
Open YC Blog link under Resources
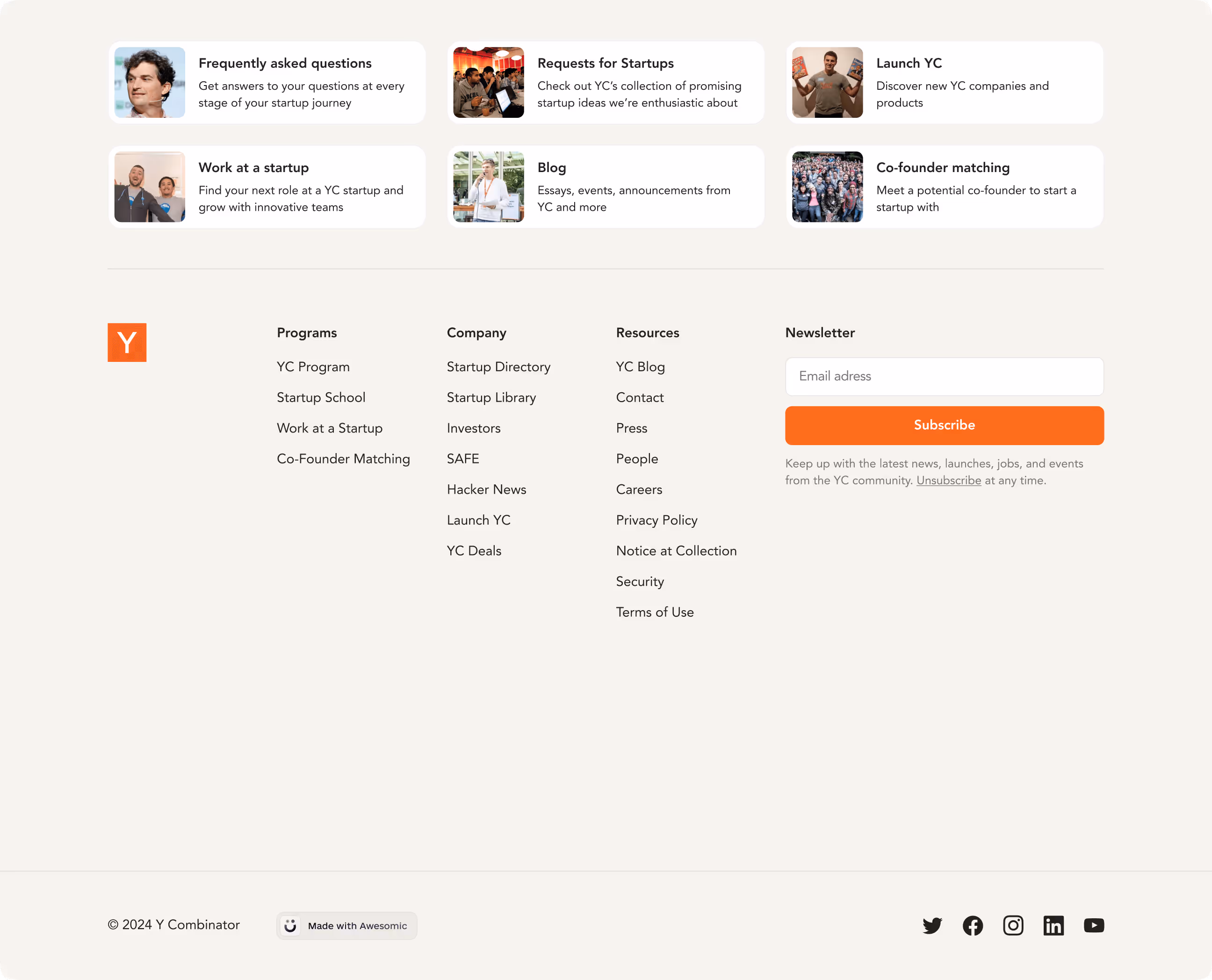click(x=640, y=367)
